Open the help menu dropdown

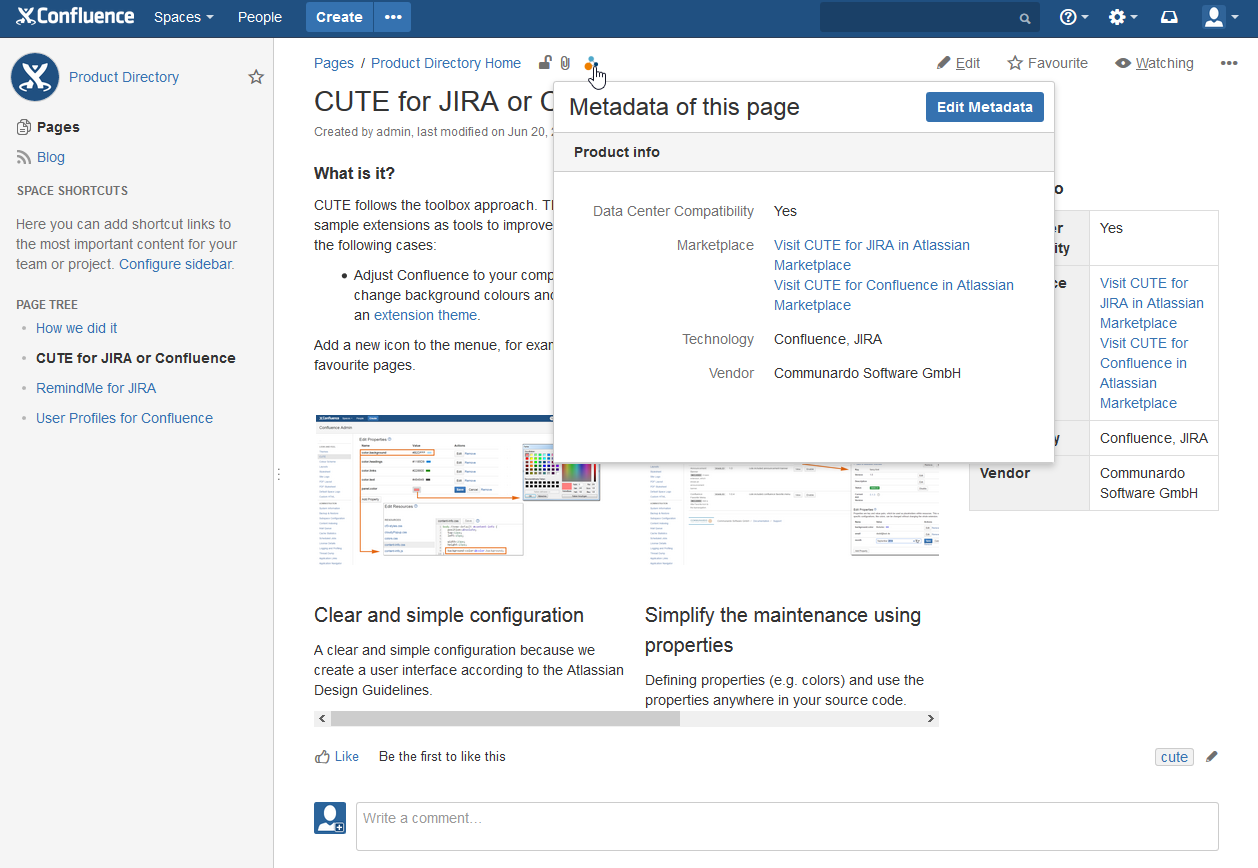pos(1074,17)
